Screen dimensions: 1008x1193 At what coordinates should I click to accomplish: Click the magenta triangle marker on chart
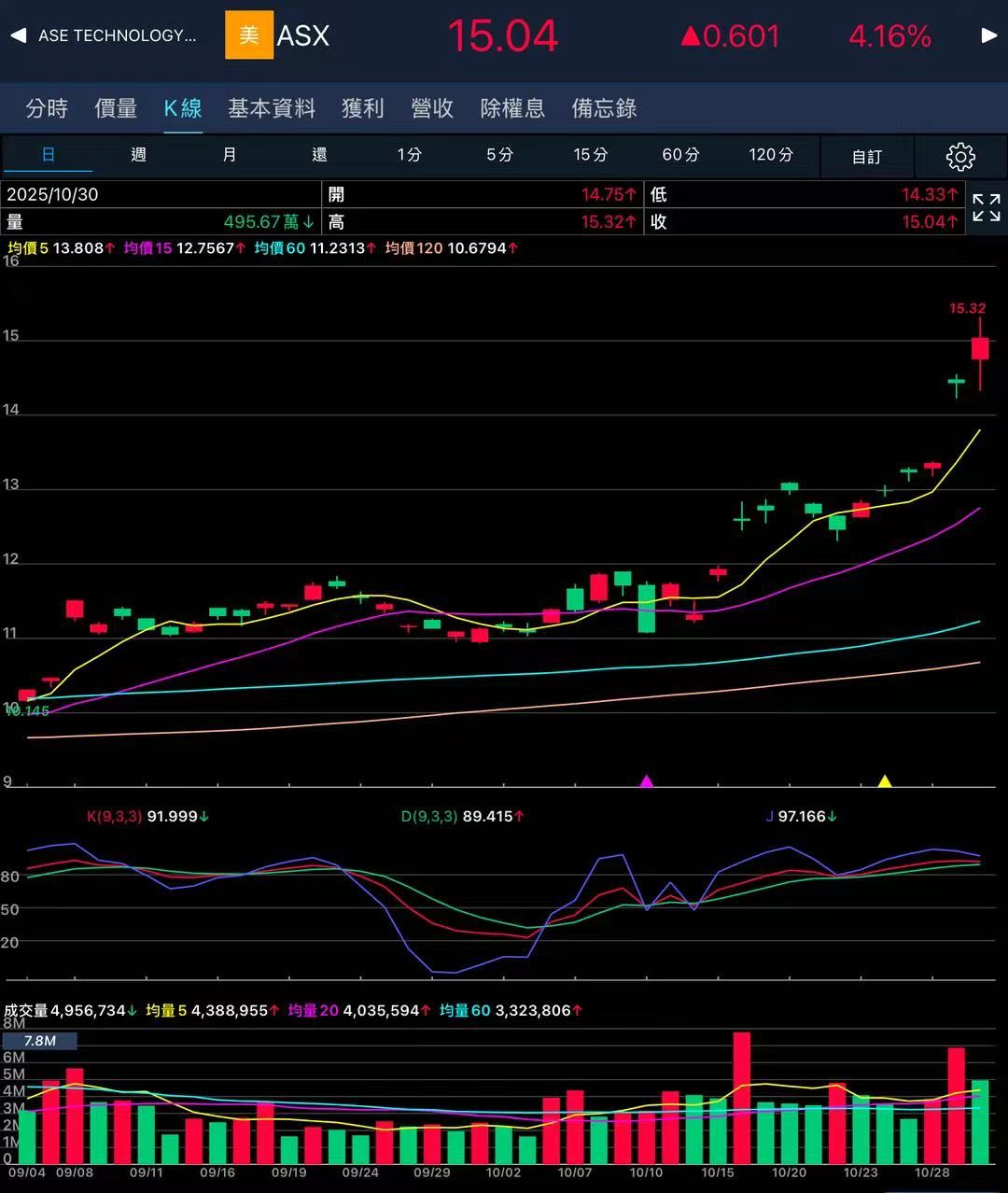(646, 780)
